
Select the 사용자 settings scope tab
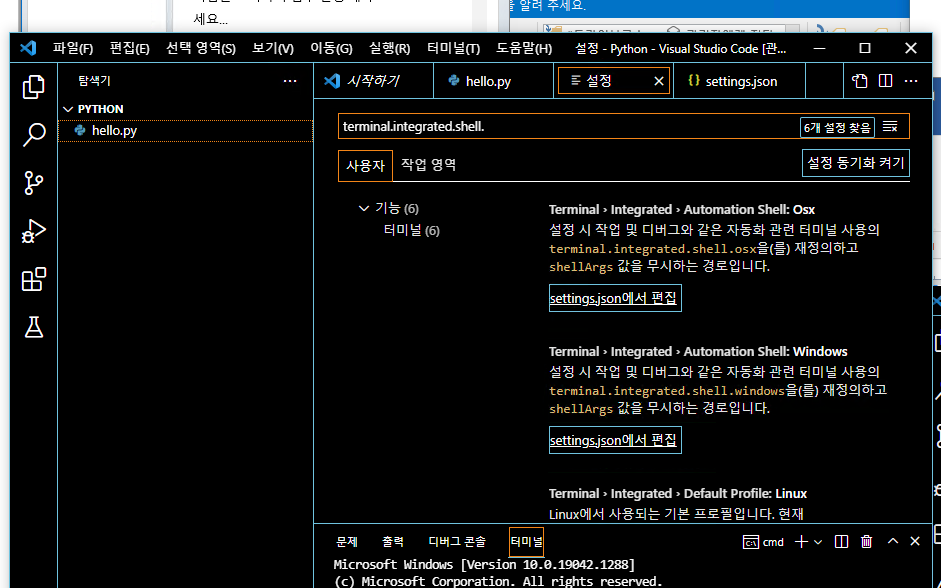365,166
